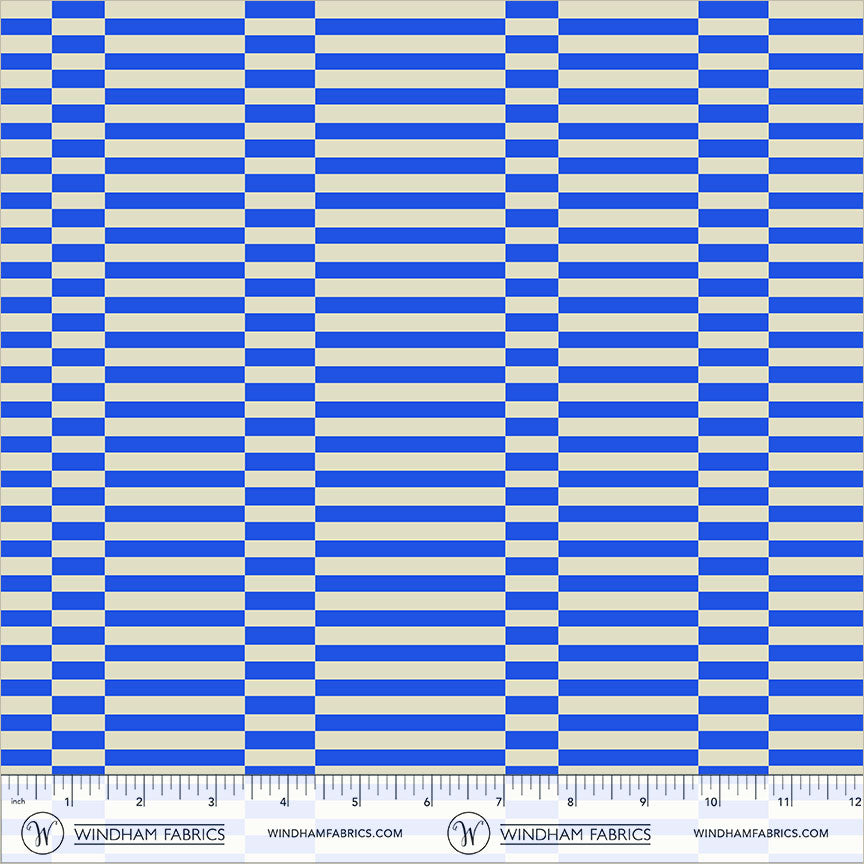
Task: Select the 10 inch ruler number
Action: 711,802
